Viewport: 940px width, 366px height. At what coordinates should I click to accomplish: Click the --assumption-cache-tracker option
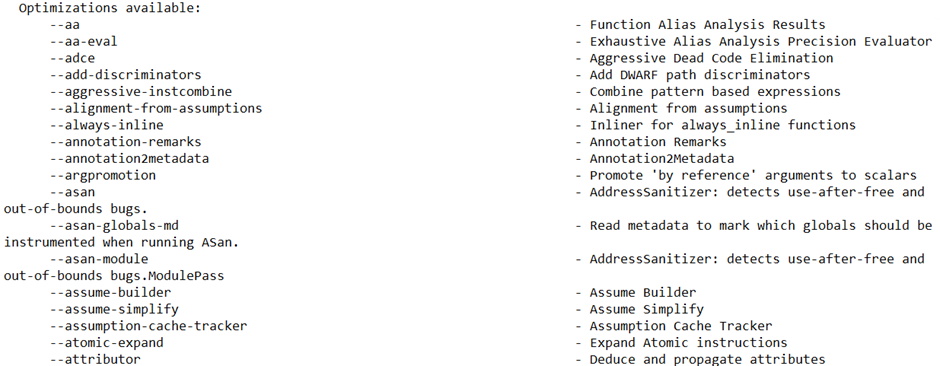point(149,327)
